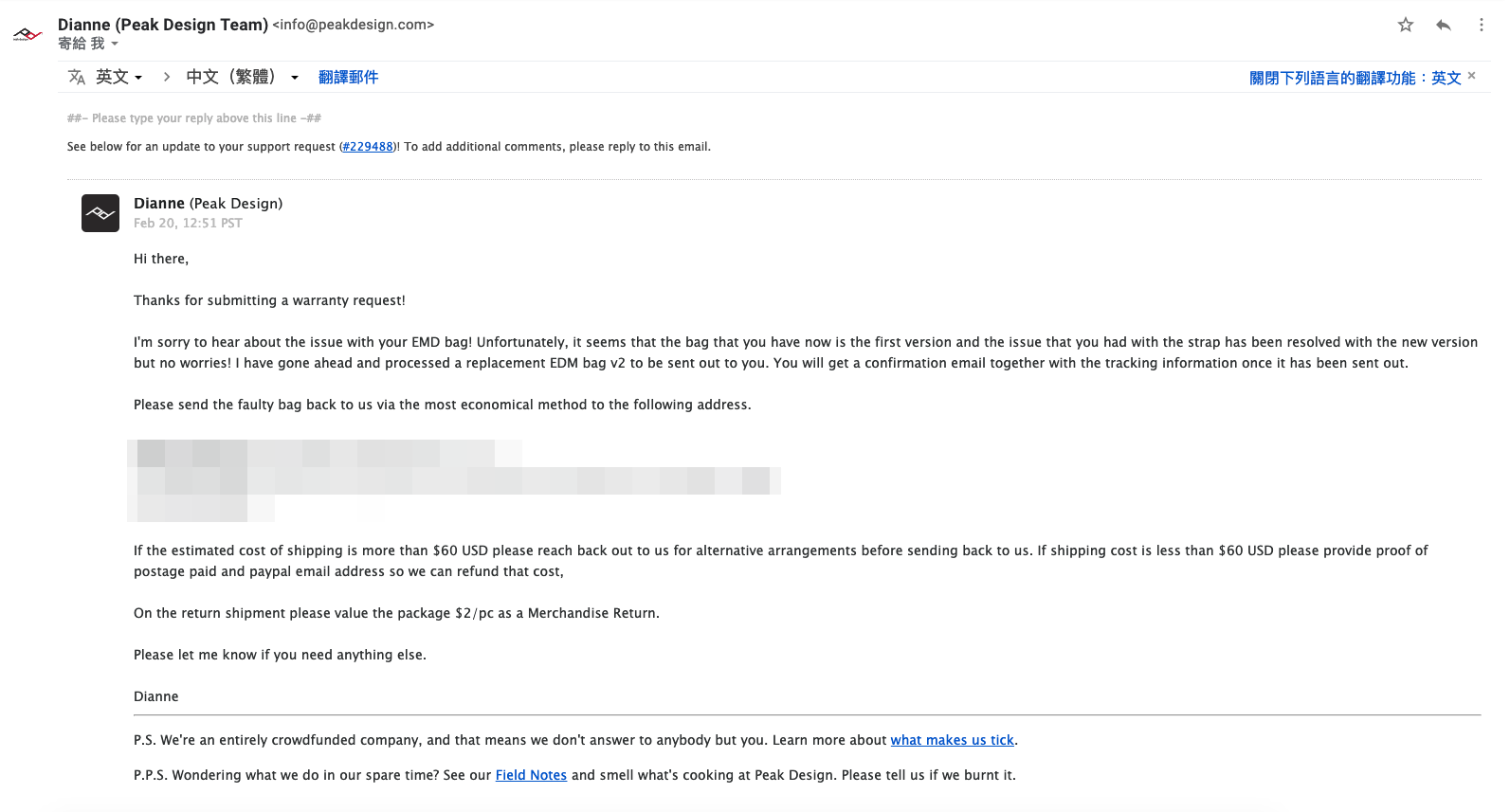
Task: Dismiss the translation bar with the X
Action: point(1471,76)
